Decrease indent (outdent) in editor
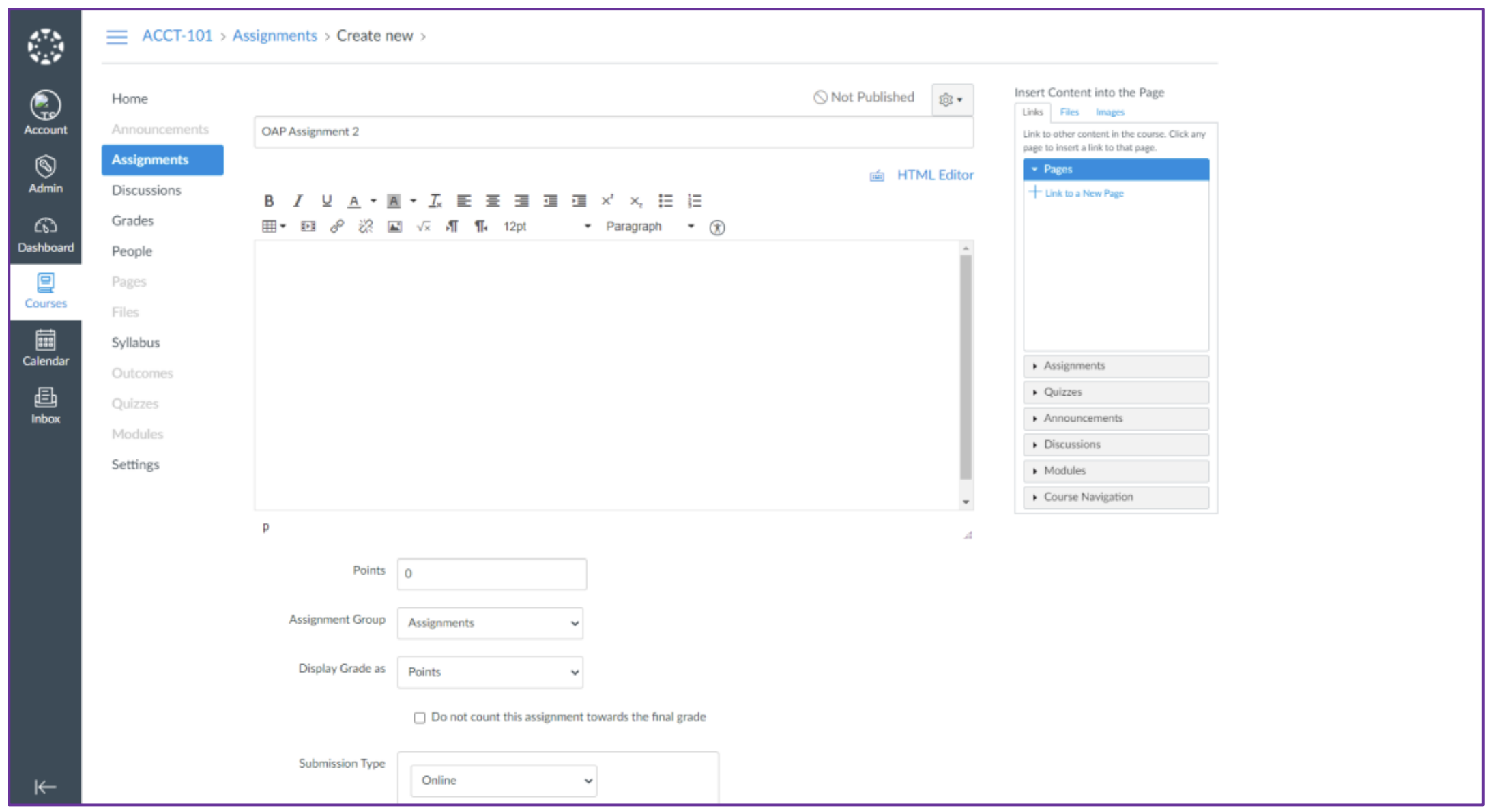The image size is (1493, 812). 550,201
